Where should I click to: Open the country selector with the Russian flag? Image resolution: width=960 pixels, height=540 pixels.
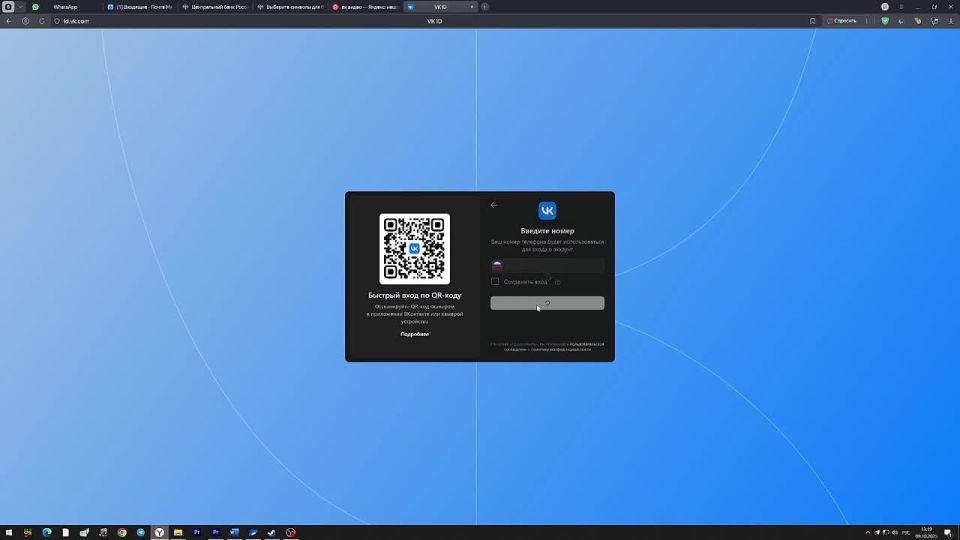tap(497, 266)
